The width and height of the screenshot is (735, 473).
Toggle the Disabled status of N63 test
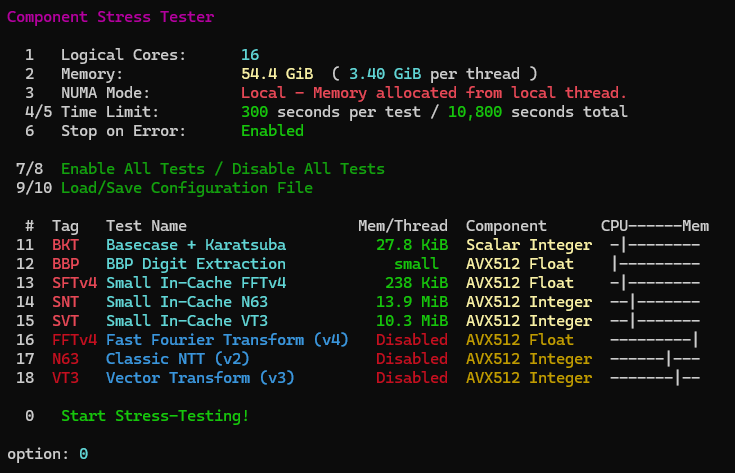(x=412, y=359)
